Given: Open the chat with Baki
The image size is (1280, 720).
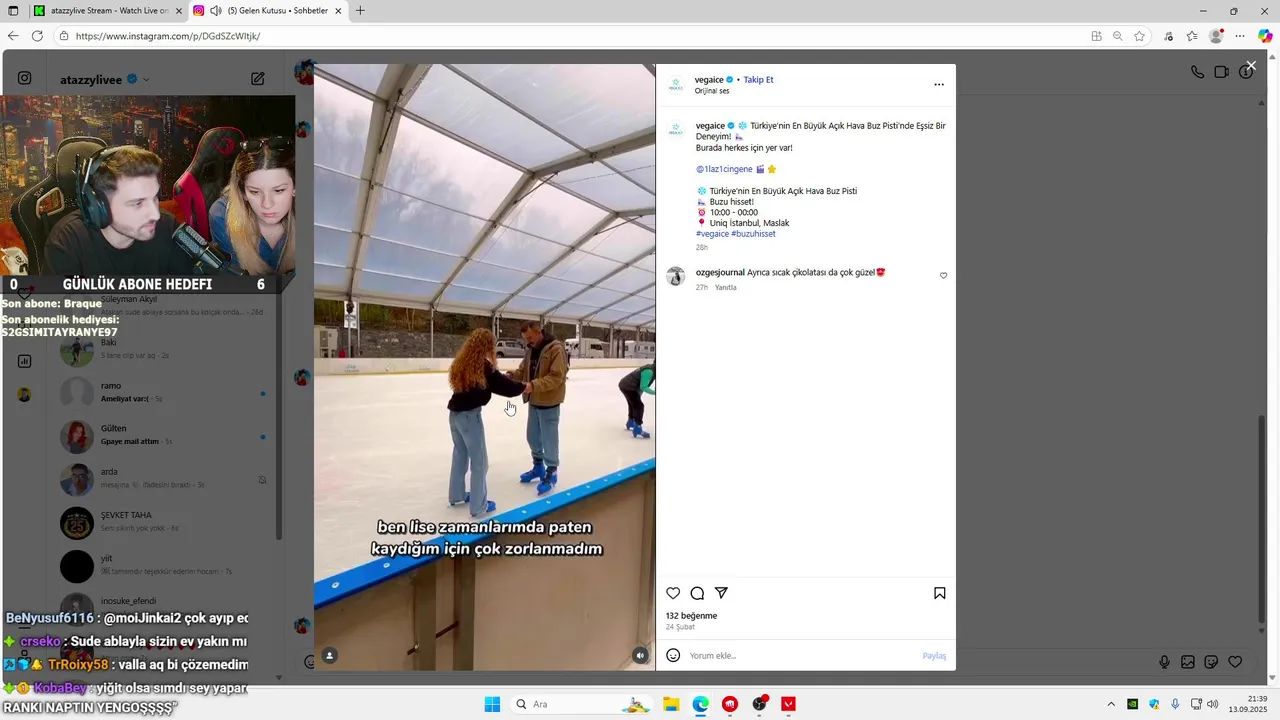Looking at the screenshot, I should point(165,349).
